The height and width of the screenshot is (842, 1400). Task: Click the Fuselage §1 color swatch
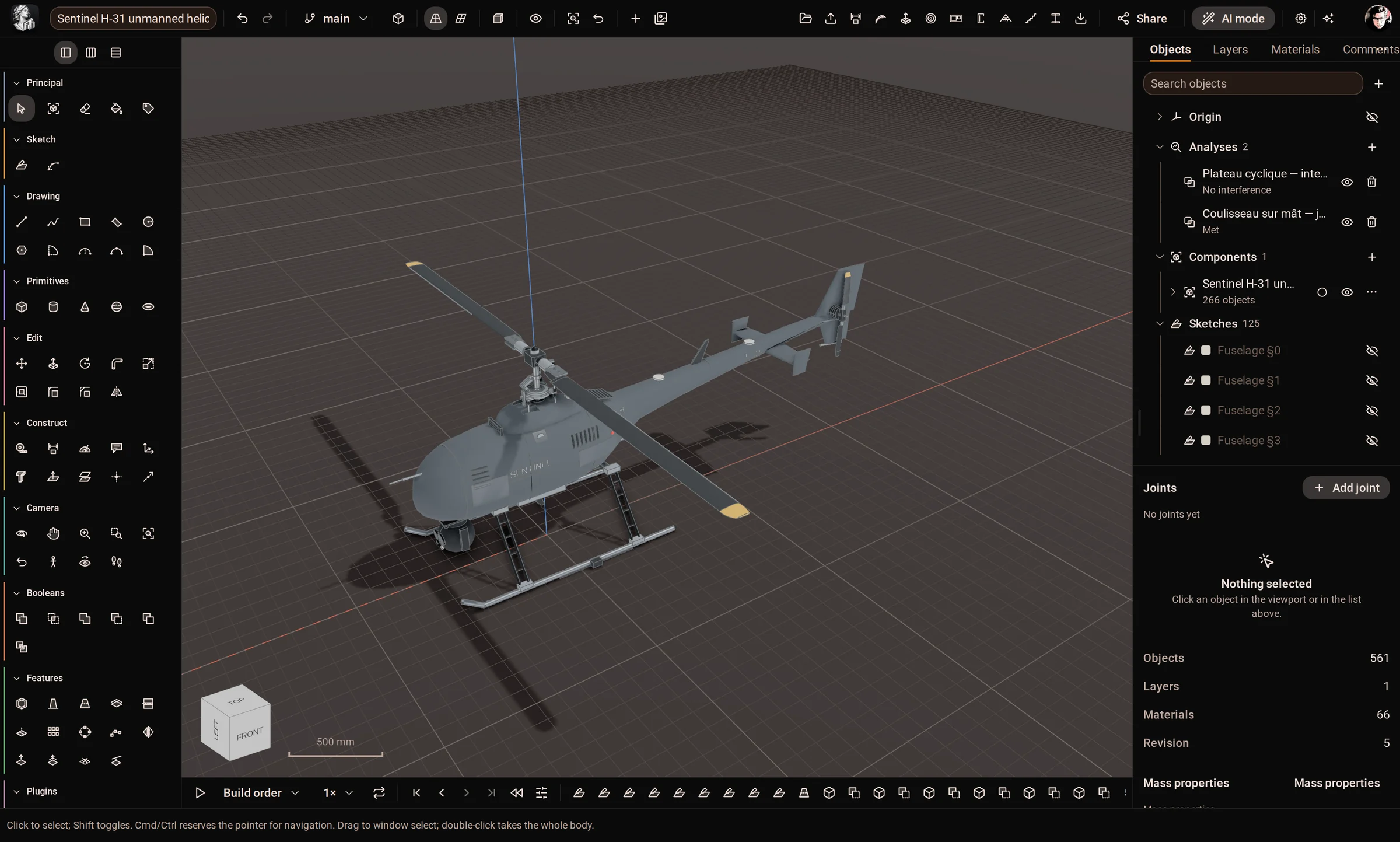click(1206, 380)
